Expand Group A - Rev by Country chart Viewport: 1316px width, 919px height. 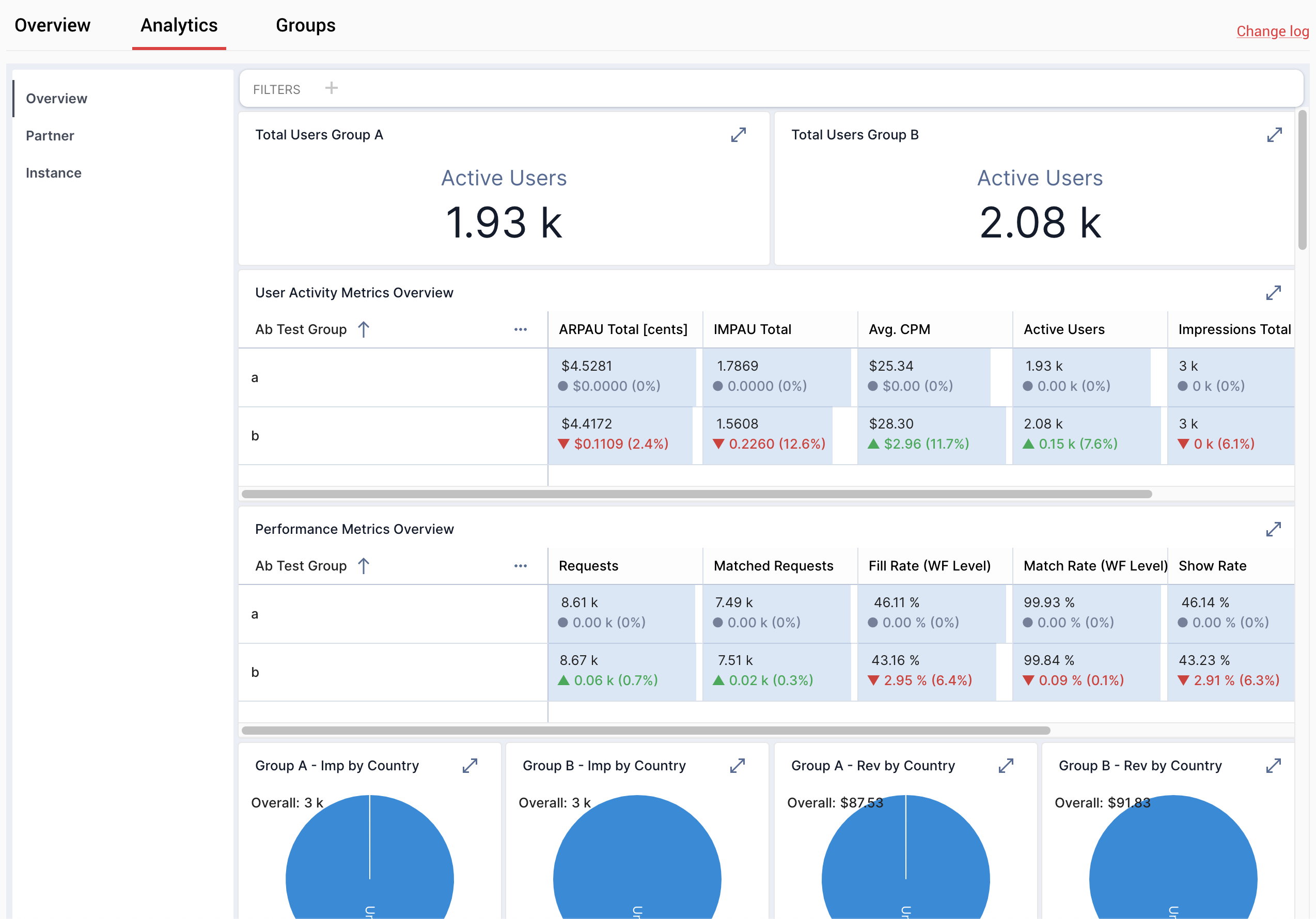pyautogui.click(x=1006, y=766)
